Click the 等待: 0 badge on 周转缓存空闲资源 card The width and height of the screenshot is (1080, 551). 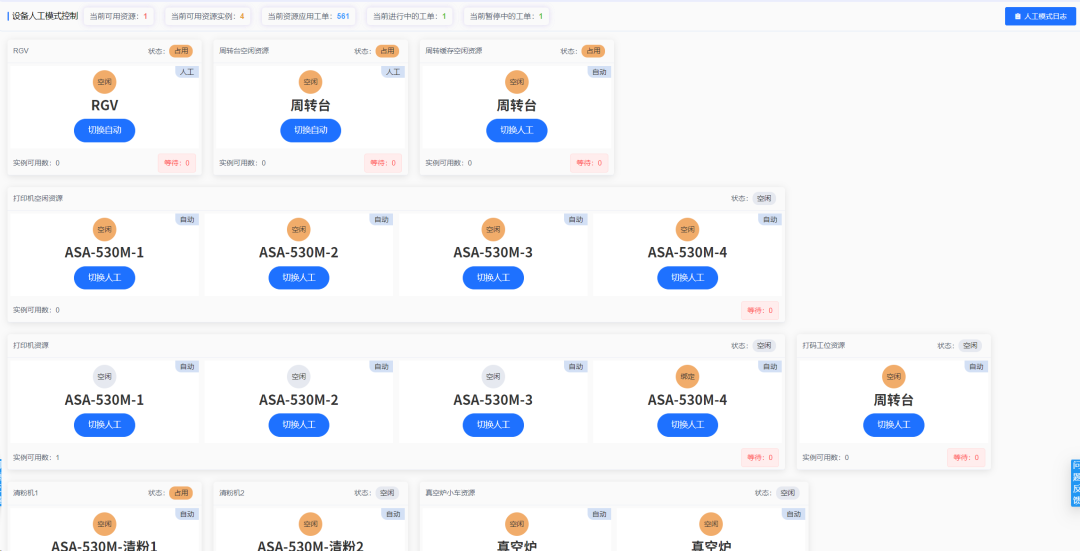tap(589, 163)
